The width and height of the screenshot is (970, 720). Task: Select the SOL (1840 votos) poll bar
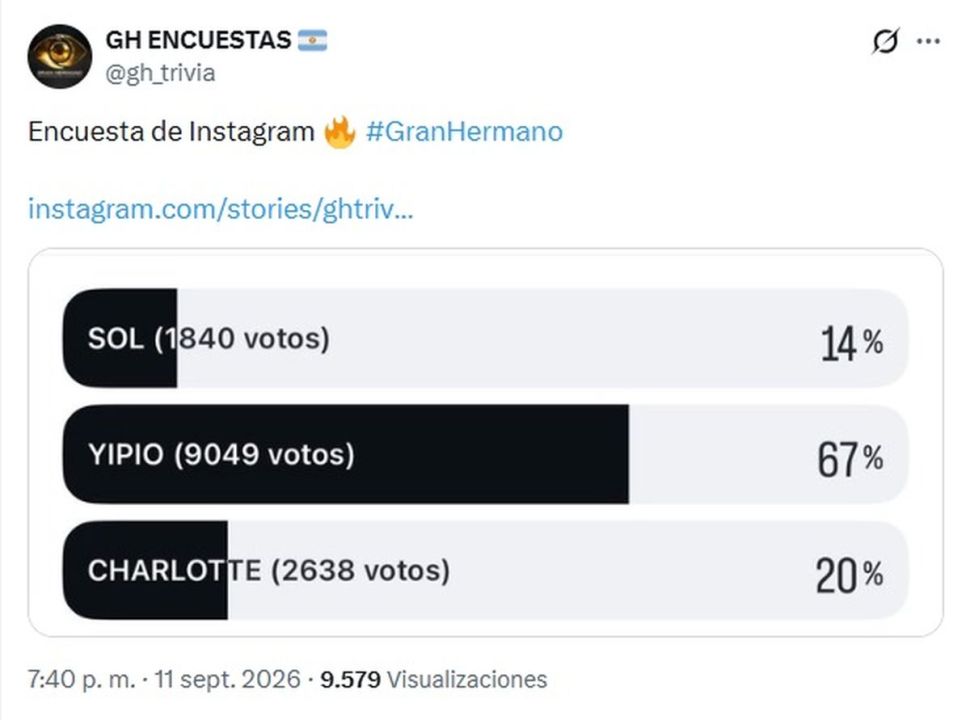pyautogui.click(x=486, y=338)
